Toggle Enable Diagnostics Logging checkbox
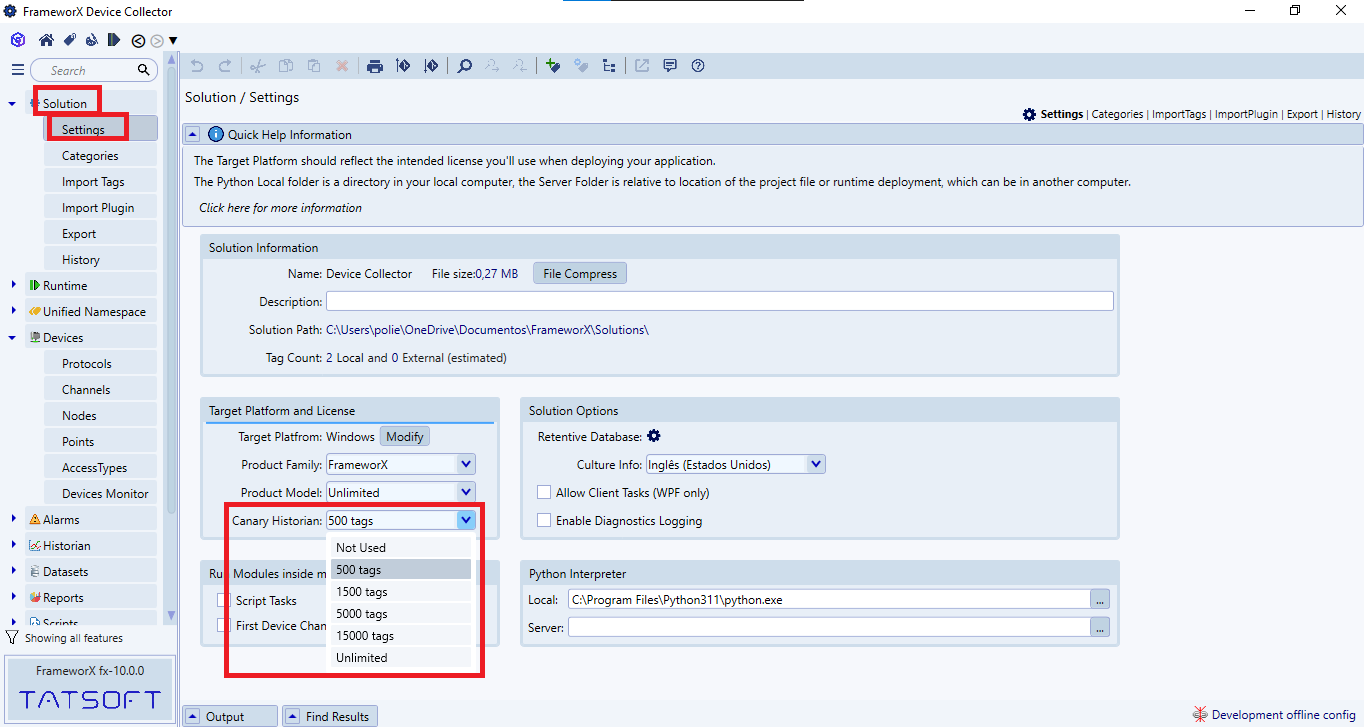The height and width of the screenshot is (727, 1364). click(x=544, y=521)
